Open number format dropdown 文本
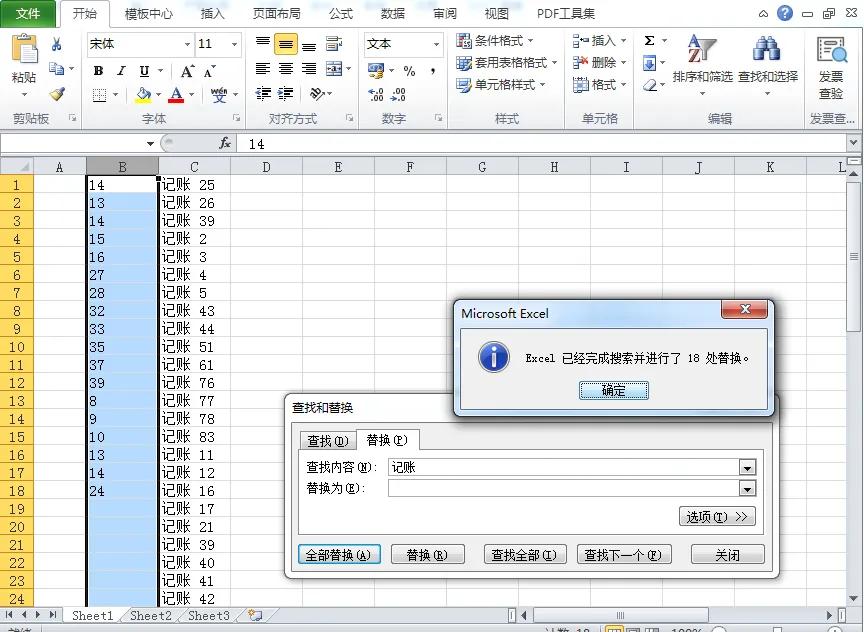The height and width of the screenshot is (632, 864). pos(436,44)
